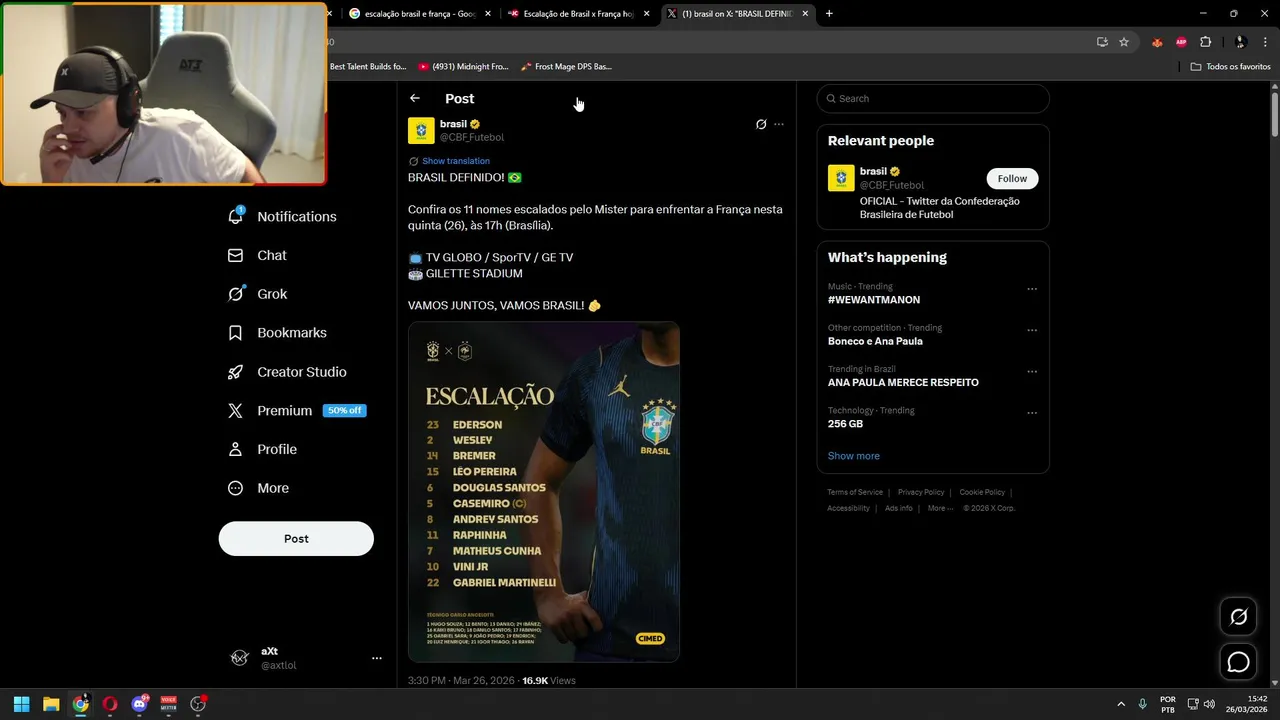Open more options for #WEWANTMANON trend
Screen dimensions: 1280x720
pos(1032,289)
